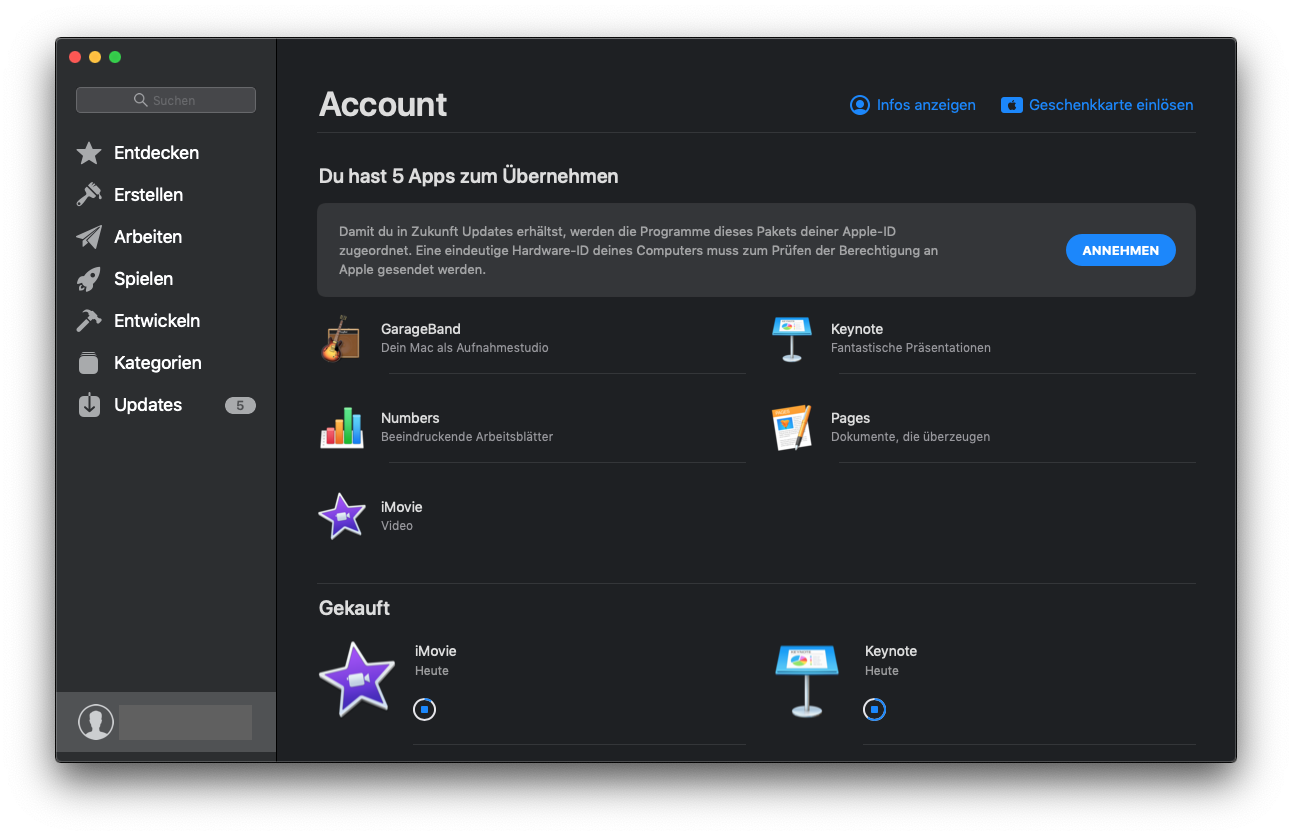Image resolution: width=1292 pixels, height=836 pixels.
Task: Open the Erstellen sidebar section
Action: coord(148,195)
